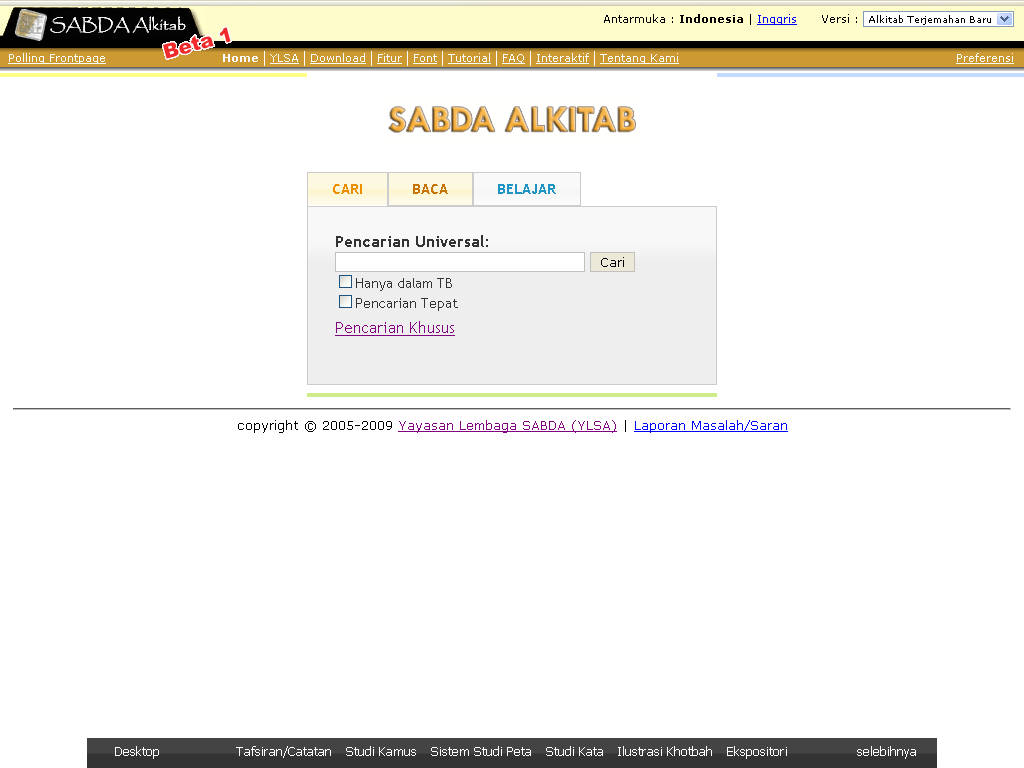The width and height of the screenshot is (1024, 768).
Task: Open Preferensi settings link
Action: coord(985,58)
